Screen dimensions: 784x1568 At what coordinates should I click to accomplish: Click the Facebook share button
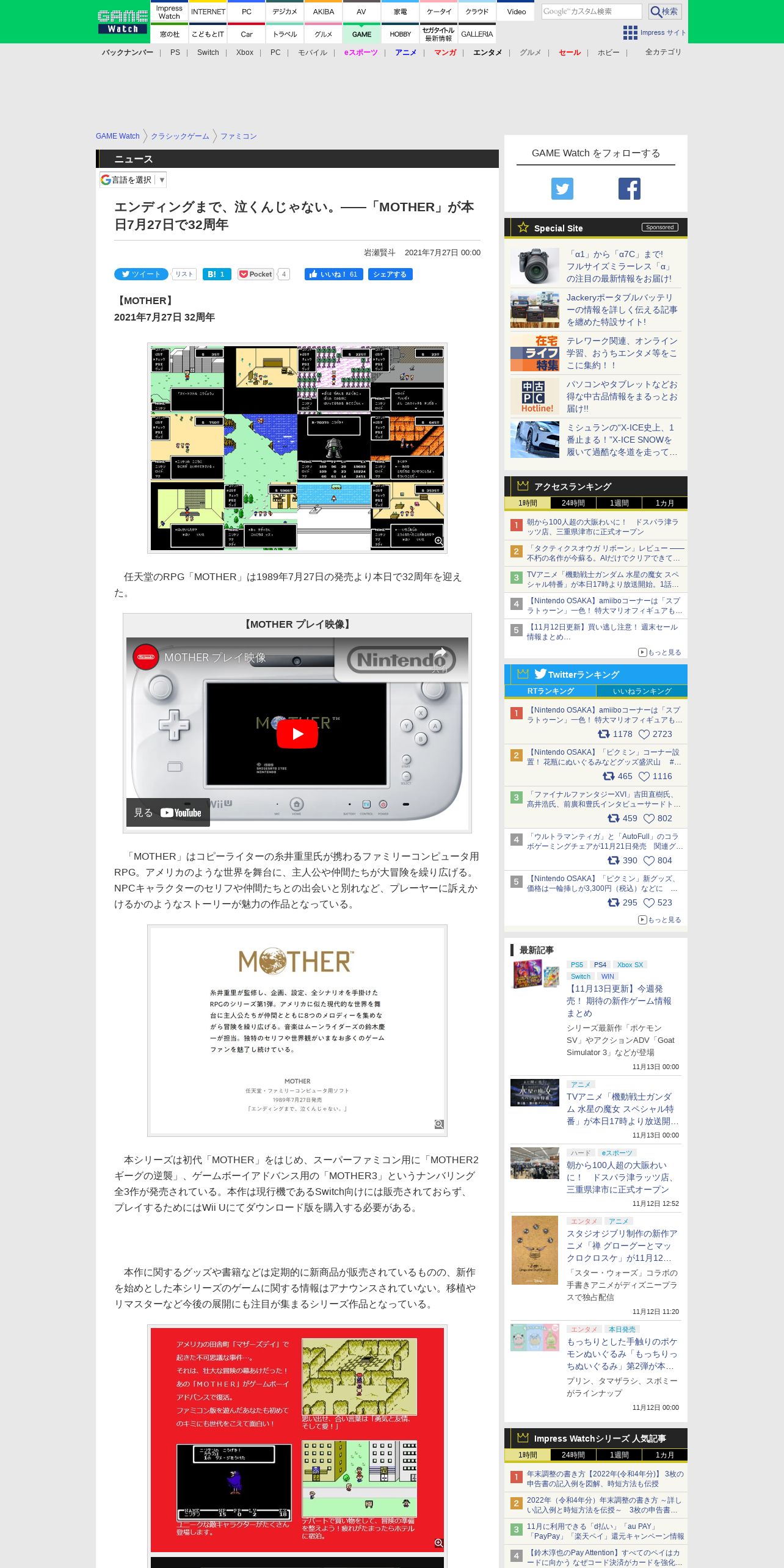390,274
